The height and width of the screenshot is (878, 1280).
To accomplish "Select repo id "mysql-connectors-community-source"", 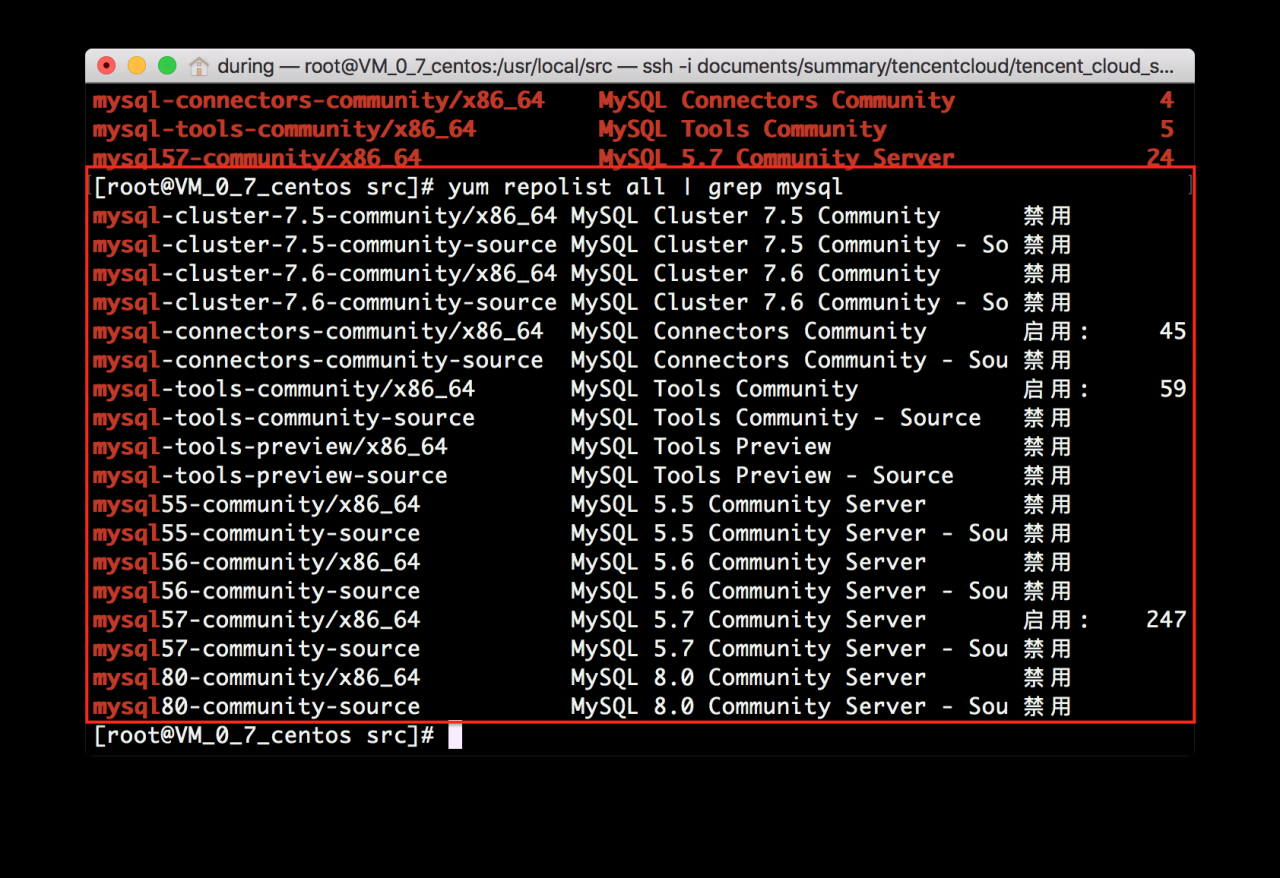I will 318,361.
